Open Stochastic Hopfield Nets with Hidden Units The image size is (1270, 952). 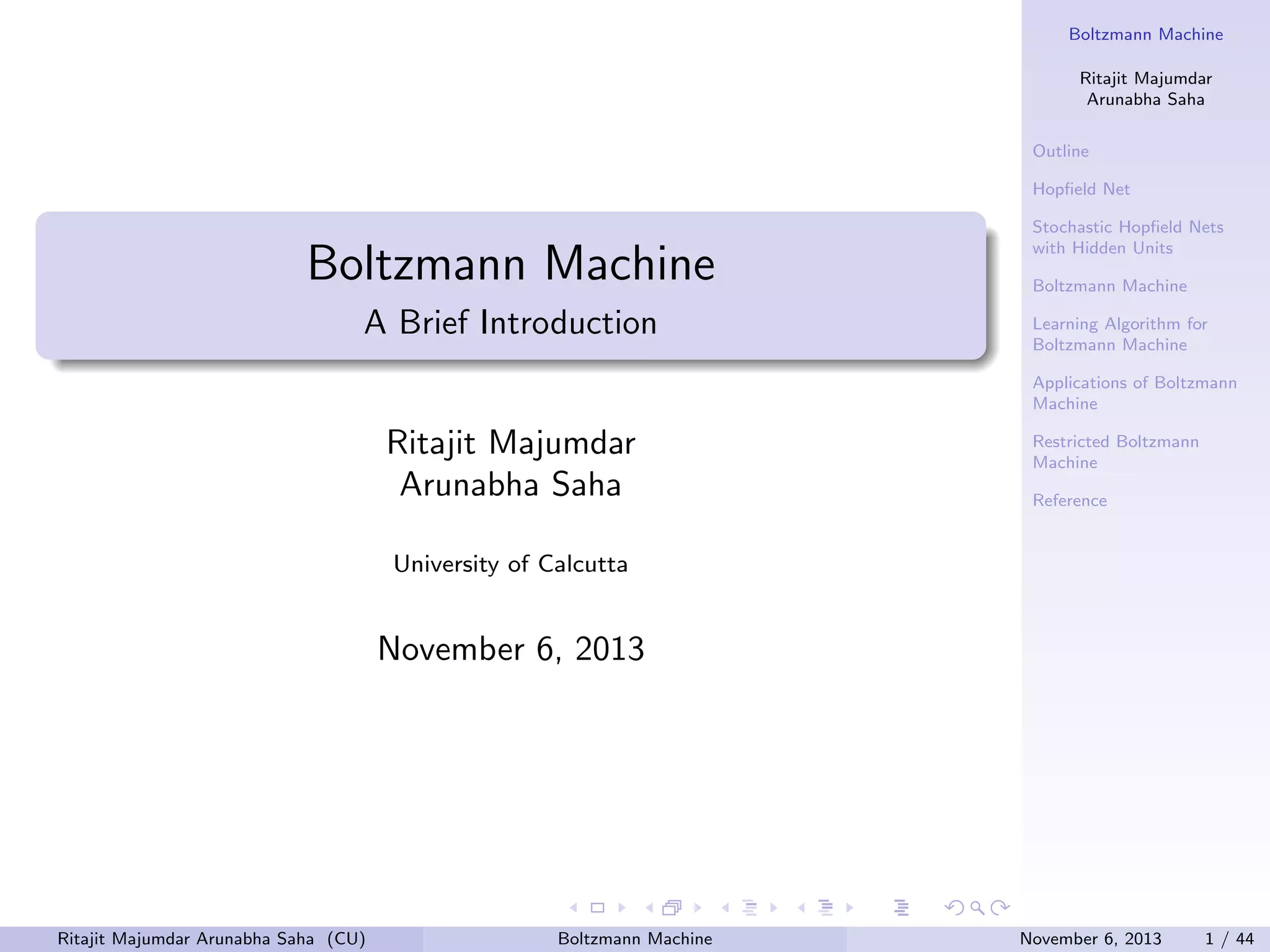pyautogui.click(x=1127, y=237)
